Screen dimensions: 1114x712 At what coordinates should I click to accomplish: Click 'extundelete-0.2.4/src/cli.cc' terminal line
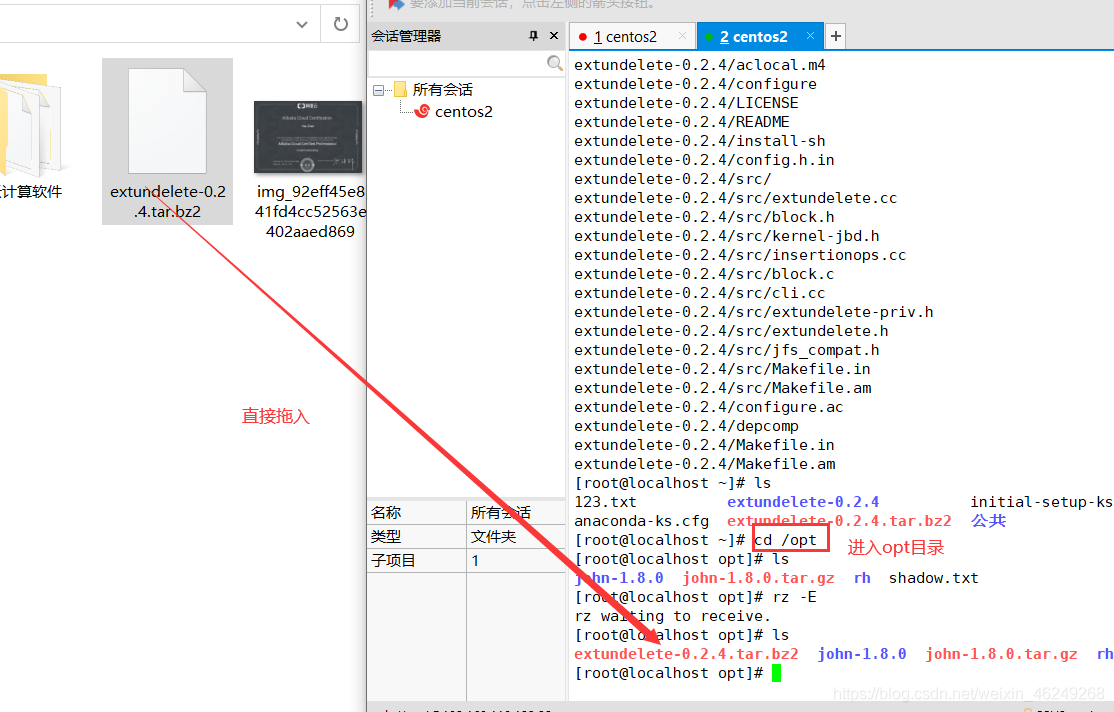700,293
